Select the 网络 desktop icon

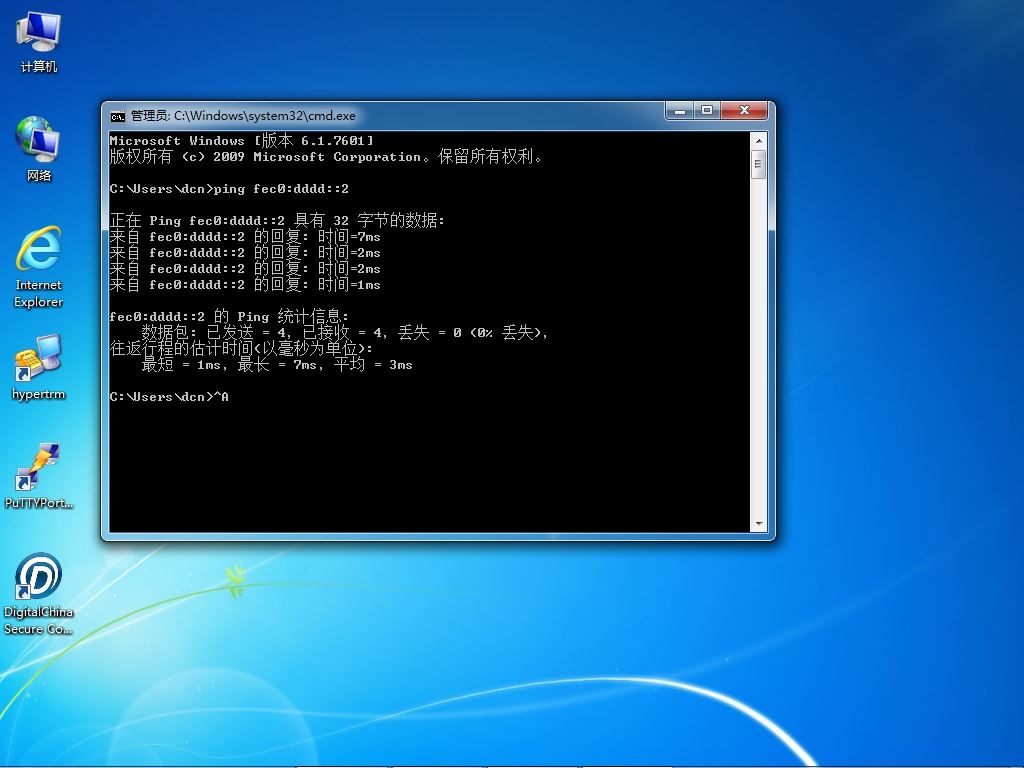click(39, 149)
